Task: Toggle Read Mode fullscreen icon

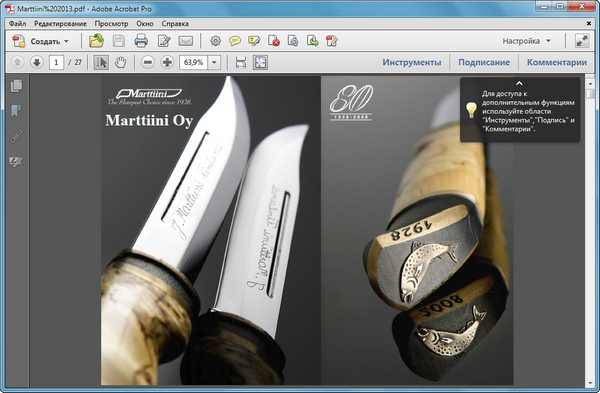Action: tap(582, 41)
